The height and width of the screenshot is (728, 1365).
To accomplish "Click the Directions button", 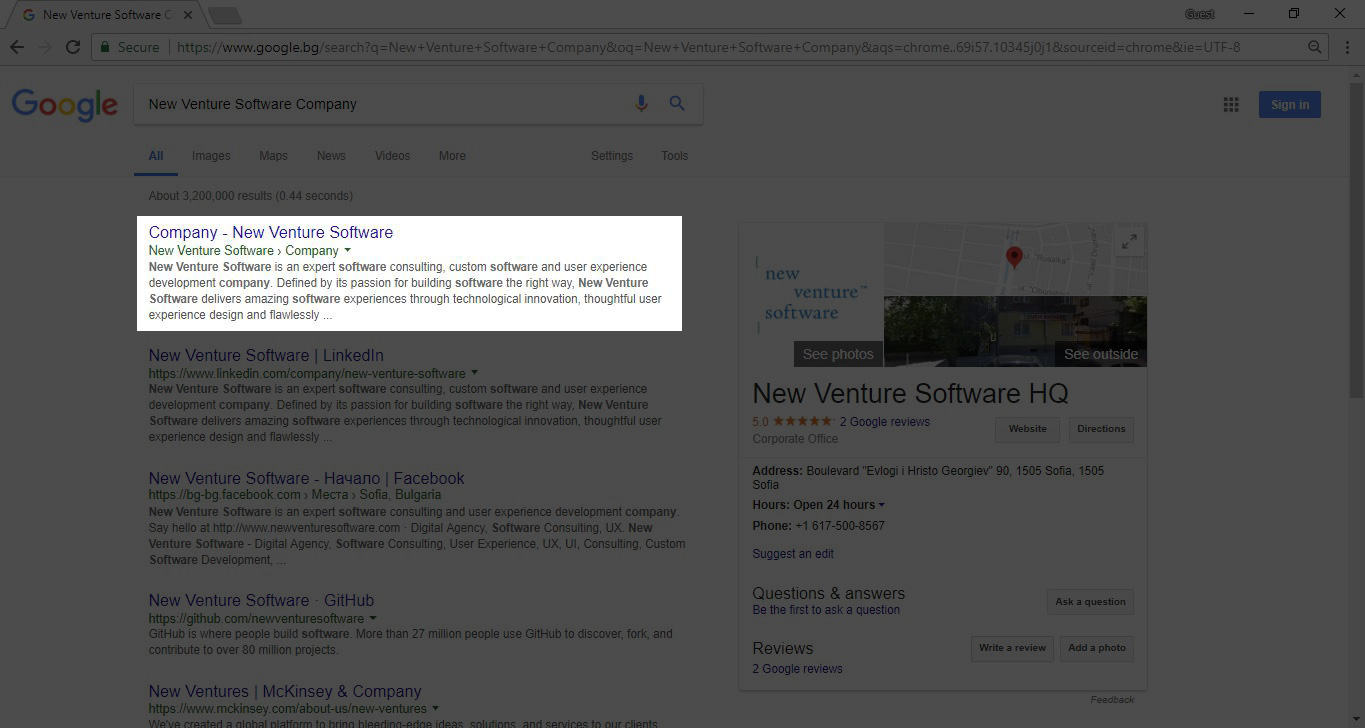I will click(x=1101, y=429).
